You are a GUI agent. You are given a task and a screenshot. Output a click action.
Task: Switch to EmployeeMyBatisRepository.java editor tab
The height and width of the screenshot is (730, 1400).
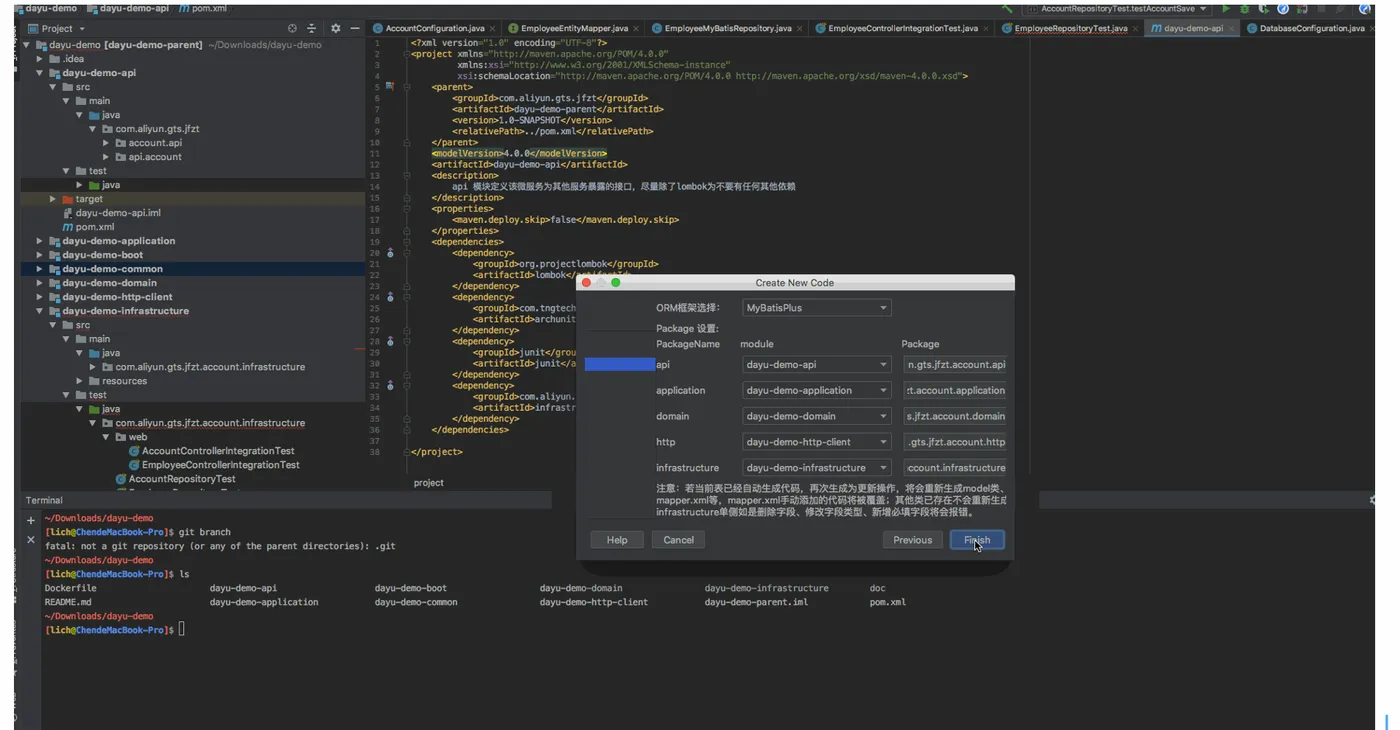(x=728, y=28)
